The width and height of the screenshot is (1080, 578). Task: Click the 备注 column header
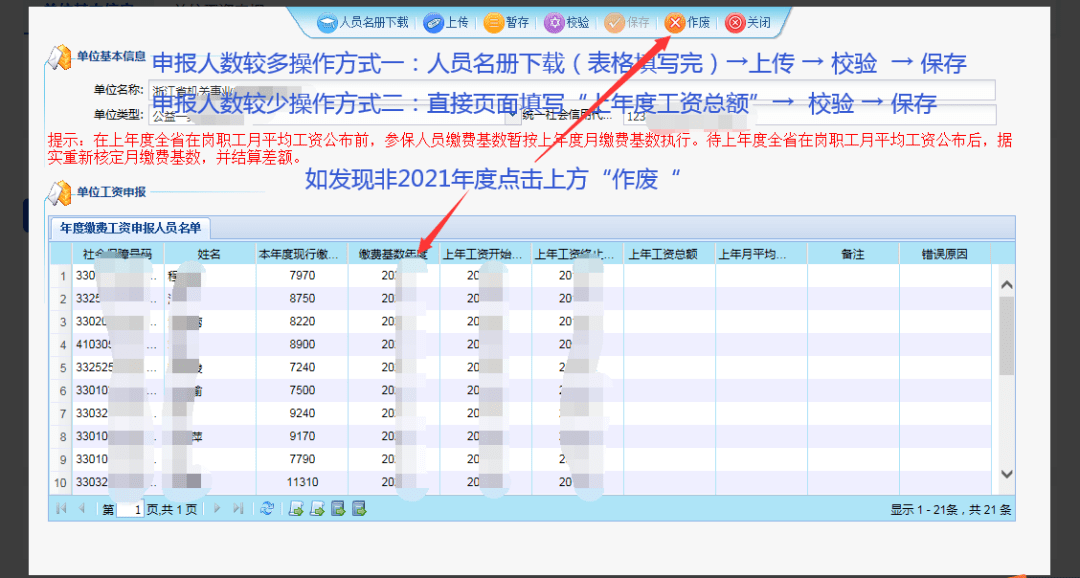tap(852, 254)
